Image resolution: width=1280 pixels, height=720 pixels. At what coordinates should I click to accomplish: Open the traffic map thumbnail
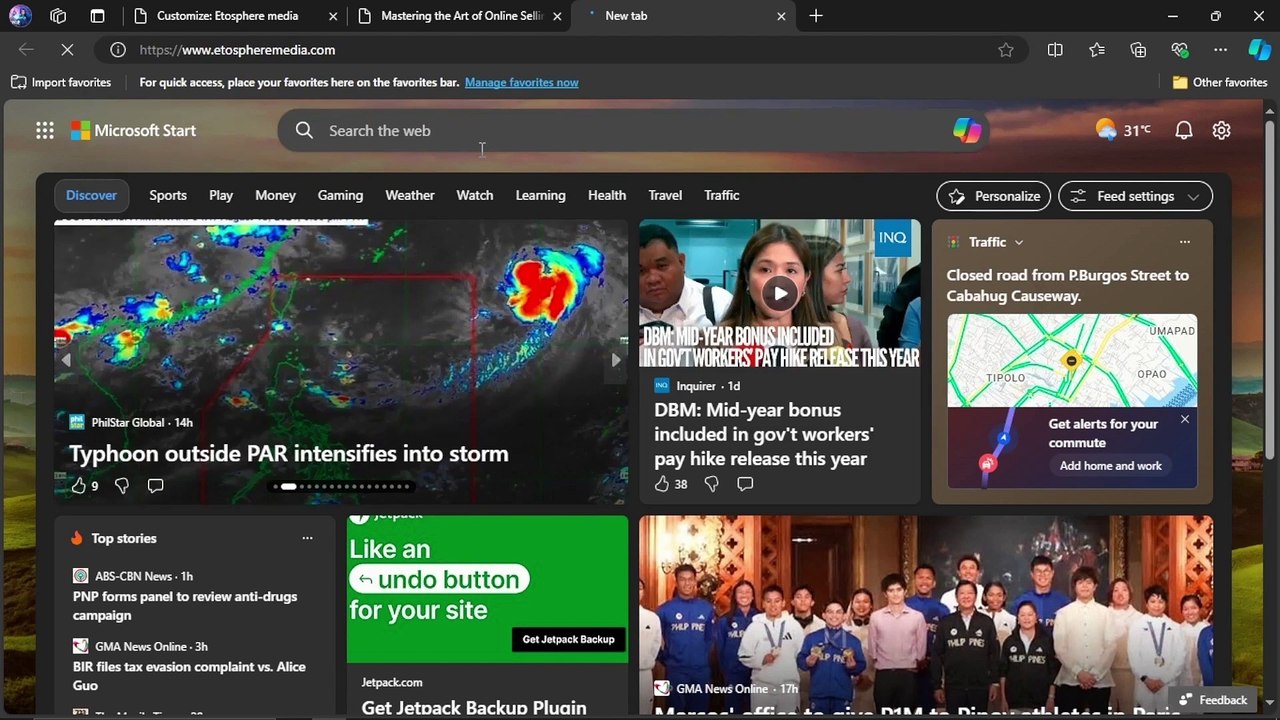[x=1072, y=361]
